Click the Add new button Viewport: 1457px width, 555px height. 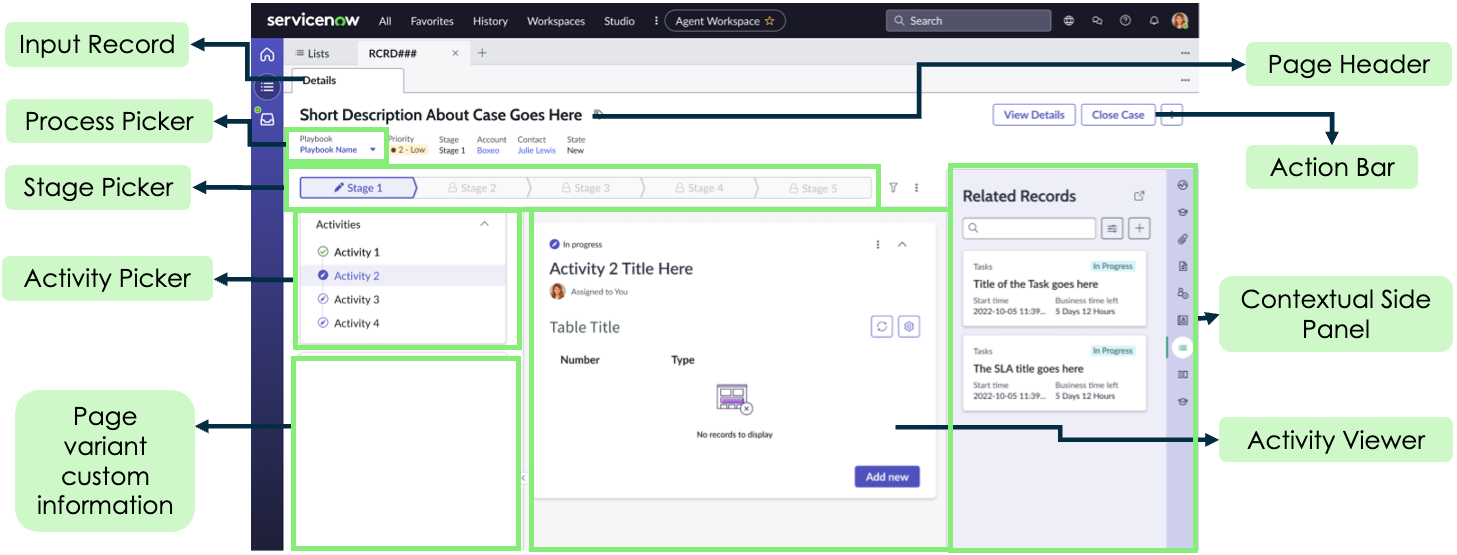coord(887,477)
